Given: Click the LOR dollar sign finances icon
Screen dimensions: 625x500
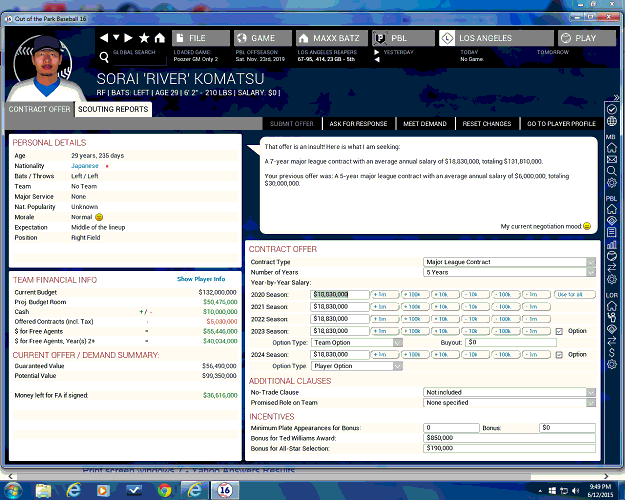Looking at the screenshot, I should [611, 352].
